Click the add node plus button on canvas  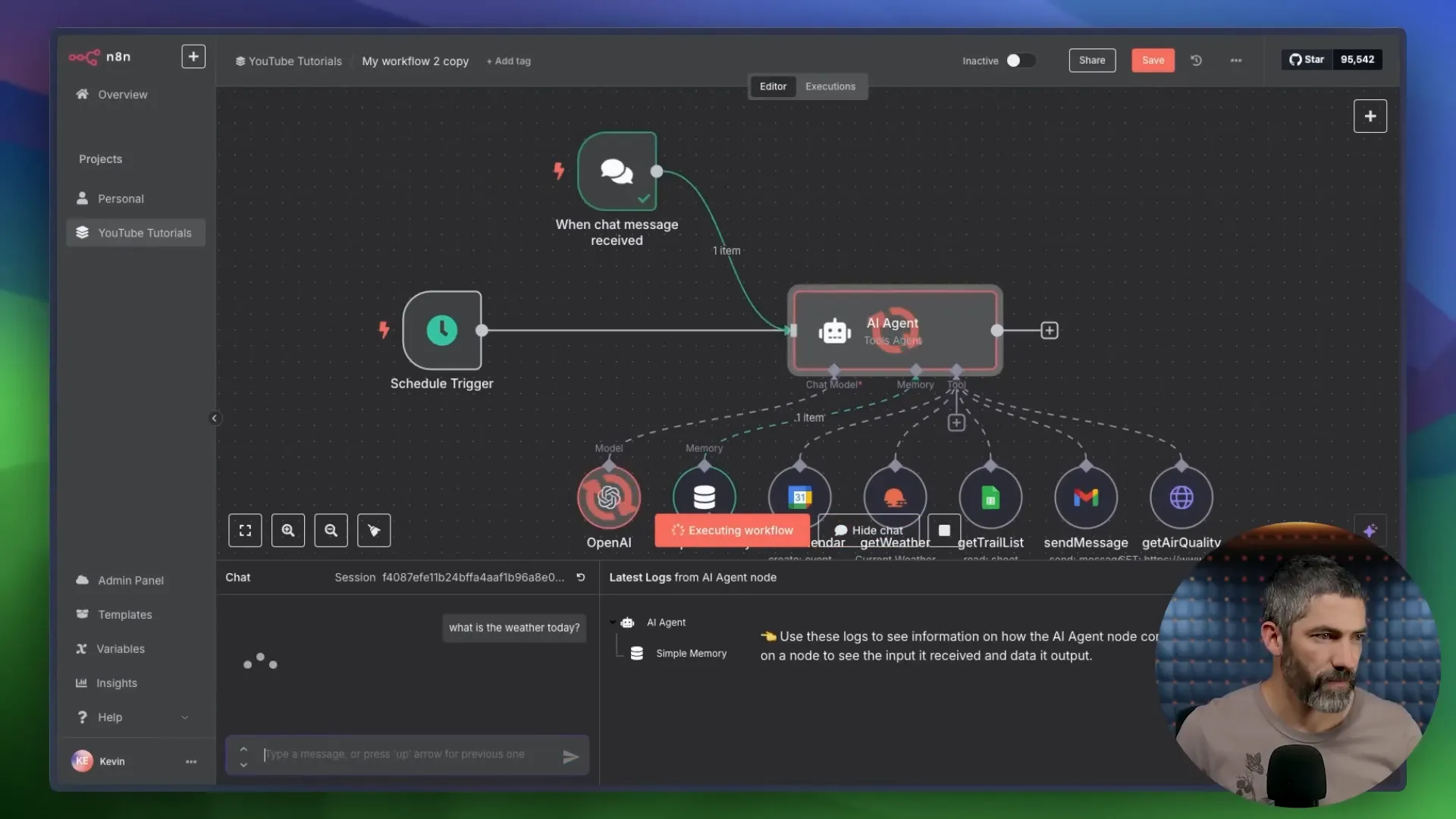[x=1370, y=116]
